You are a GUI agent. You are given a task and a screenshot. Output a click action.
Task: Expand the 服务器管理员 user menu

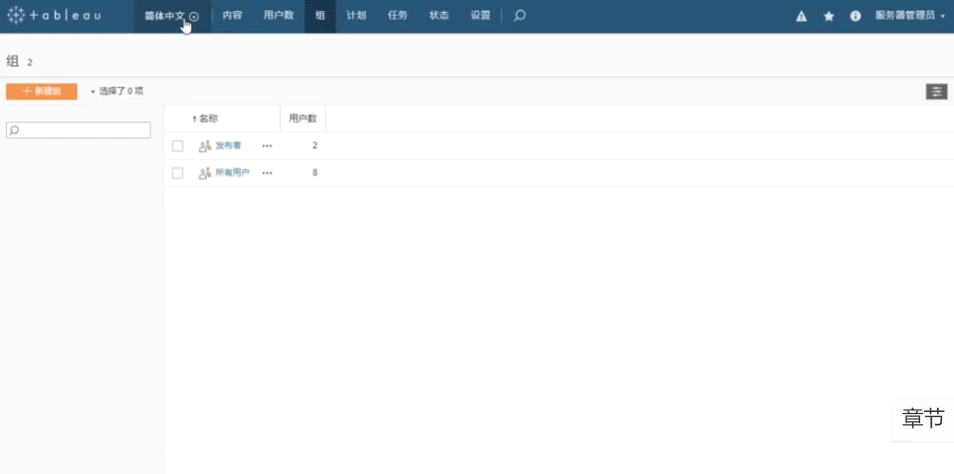[x=909, y=16]
